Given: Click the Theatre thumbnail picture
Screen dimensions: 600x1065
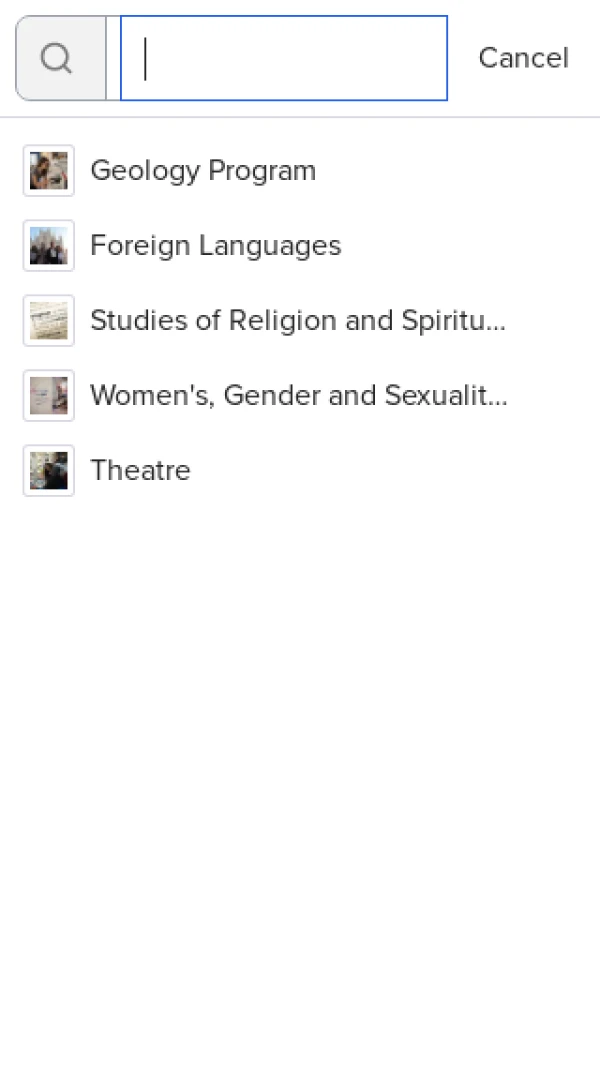Looking at the screenshot, I should click(48, 470).
